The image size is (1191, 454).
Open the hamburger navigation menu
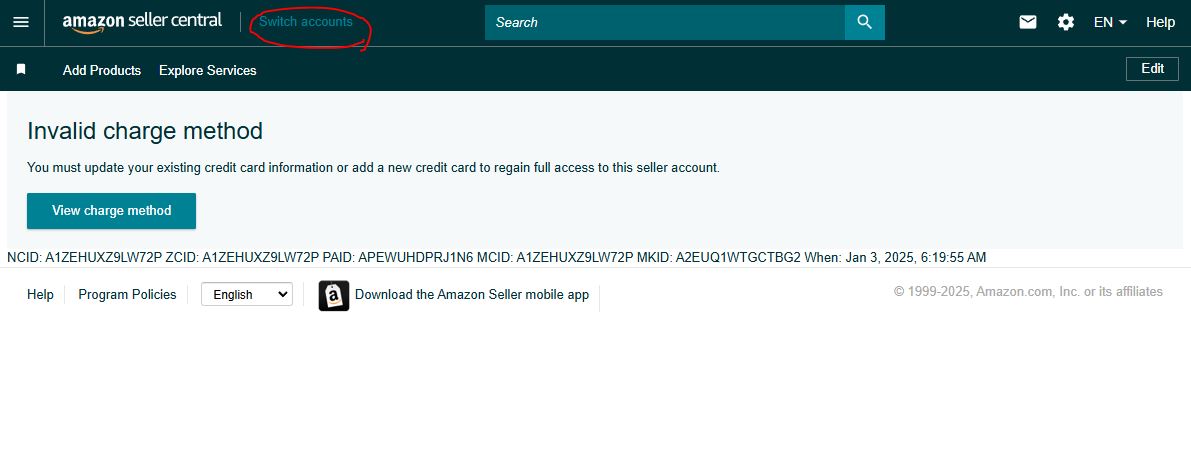click(x=21, y=22)
